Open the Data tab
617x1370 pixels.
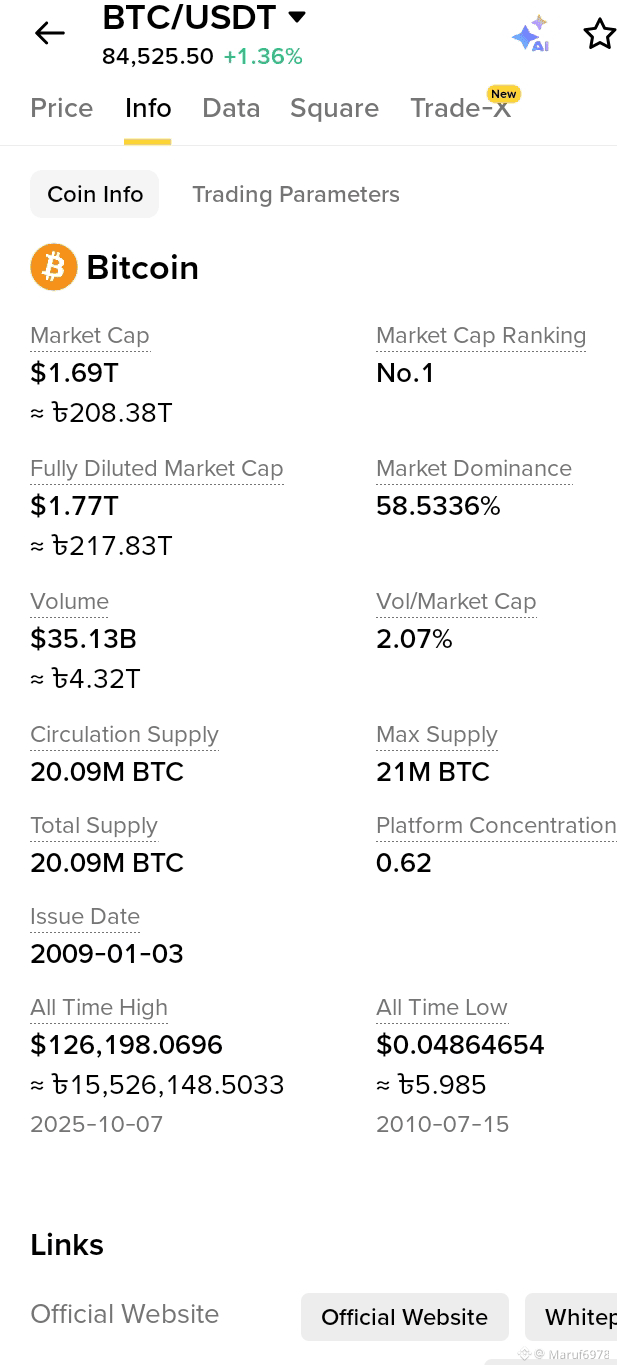pyautogui.click(x=231, y=108)
